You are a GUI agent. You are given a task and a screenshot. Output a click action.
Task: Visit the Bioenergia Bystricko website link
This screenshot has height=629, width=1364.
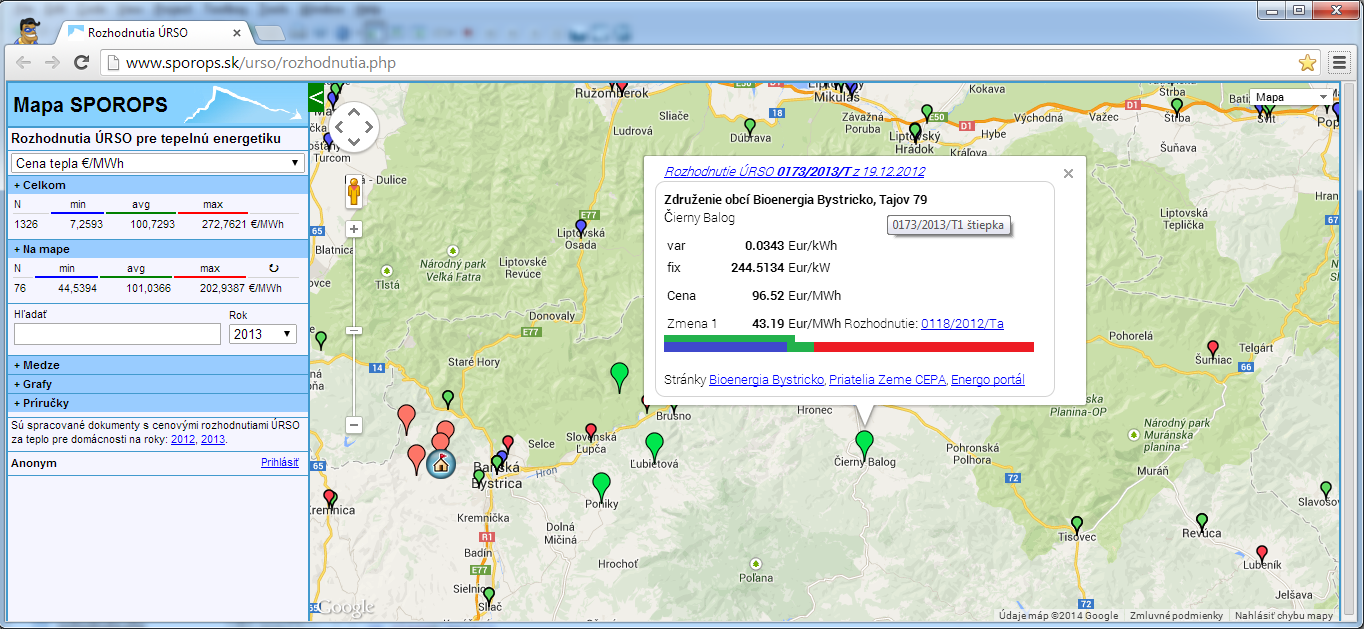coord(766,380)
